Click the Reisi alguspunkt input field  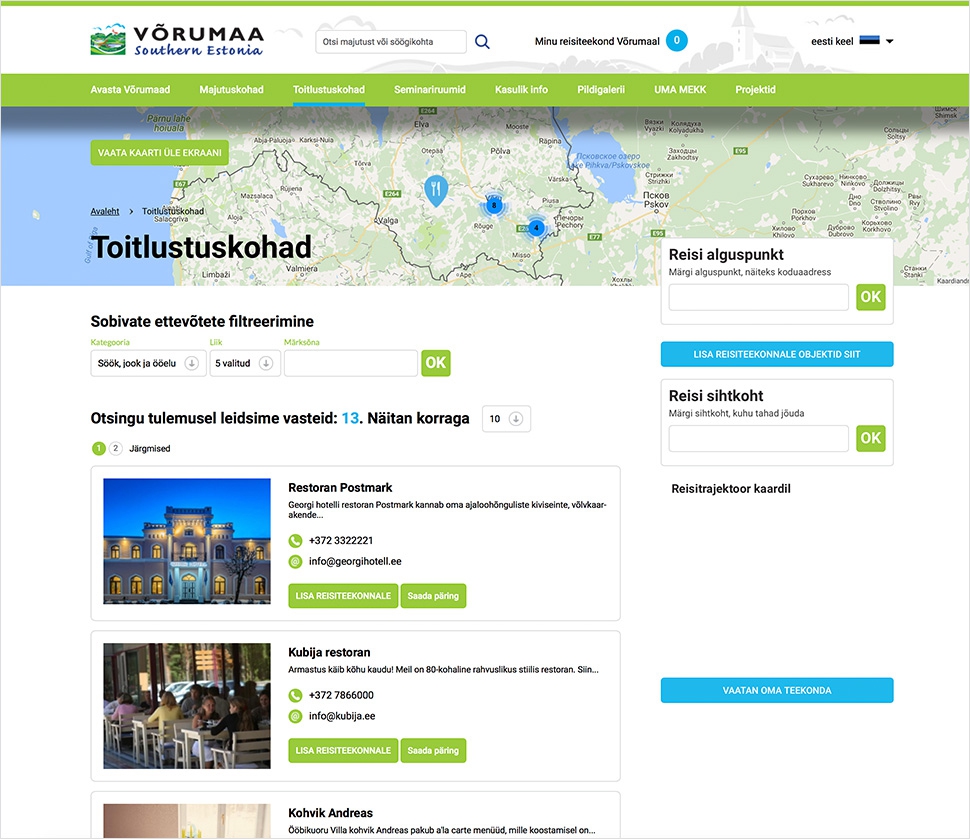click(758, 297)
